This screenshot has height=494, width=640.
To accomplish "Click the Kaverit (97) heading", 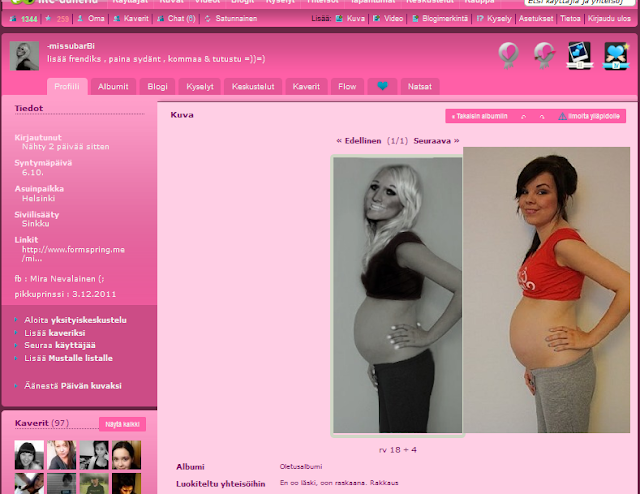I will click(x=42, y=423).
